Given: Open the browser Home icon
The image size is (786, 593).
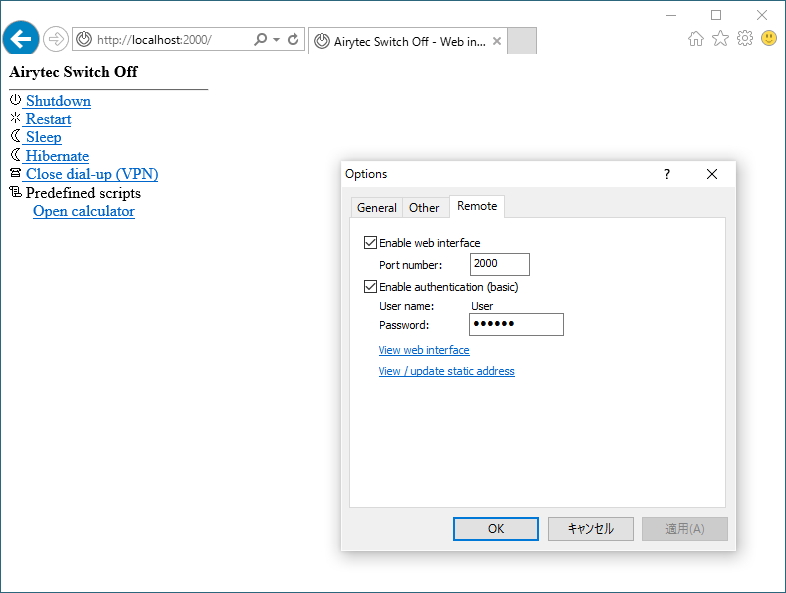Looking at the screenshot, I should coord(695,38).
